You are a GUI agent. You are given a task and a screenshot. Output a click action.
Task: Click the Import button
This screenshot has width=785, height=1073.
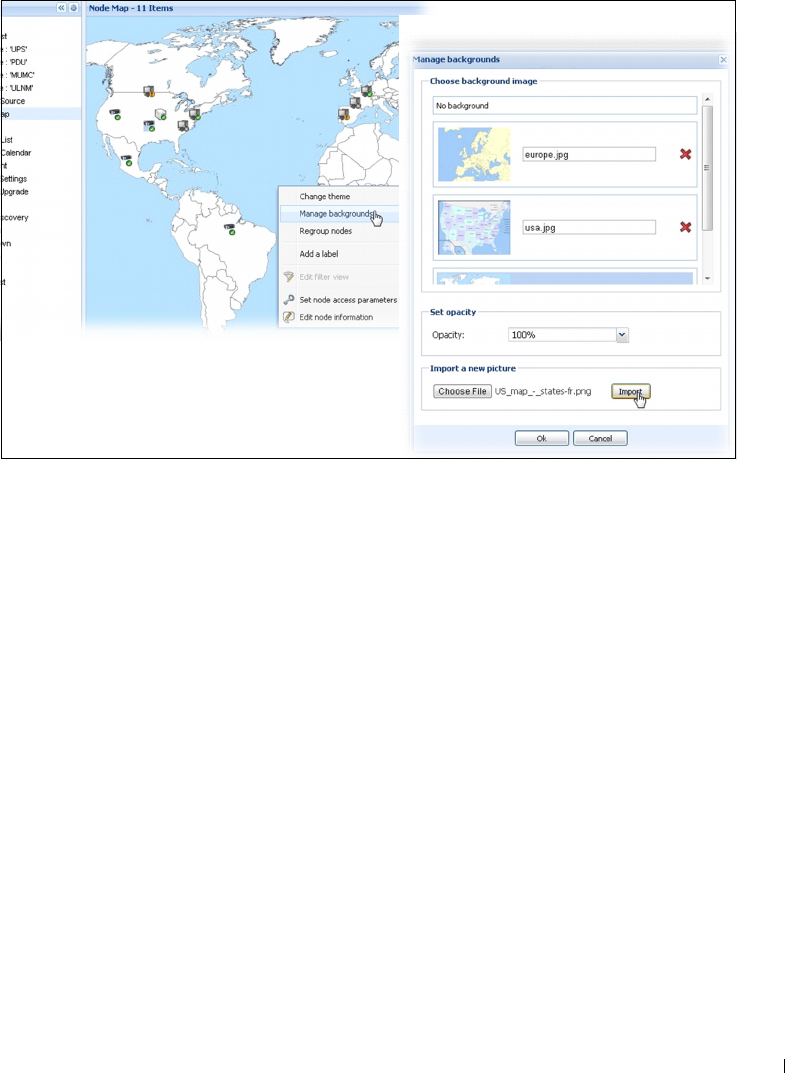[630, 391]
